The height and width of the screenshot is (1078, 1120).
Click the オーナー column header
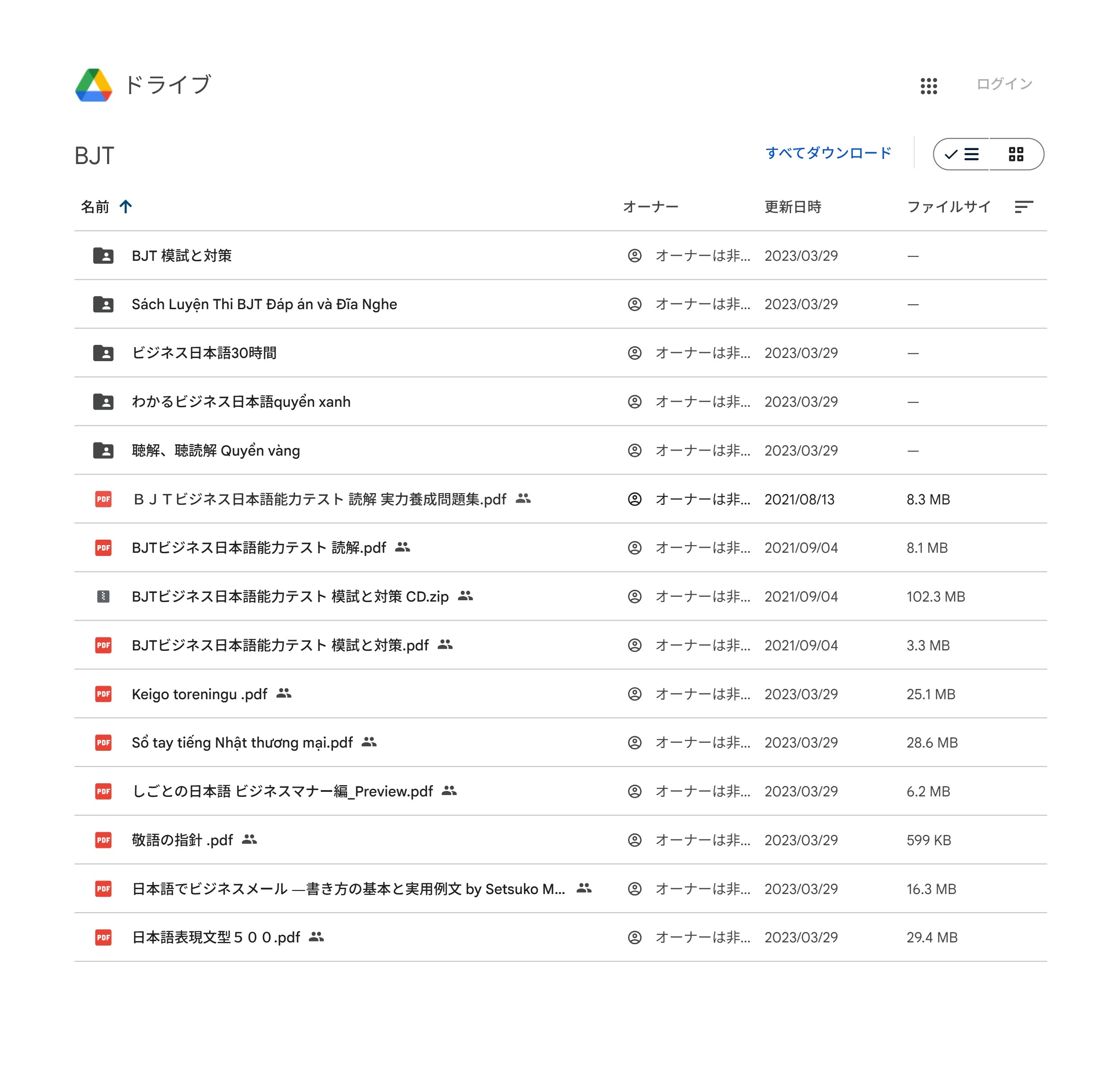[x=650, y=207]
